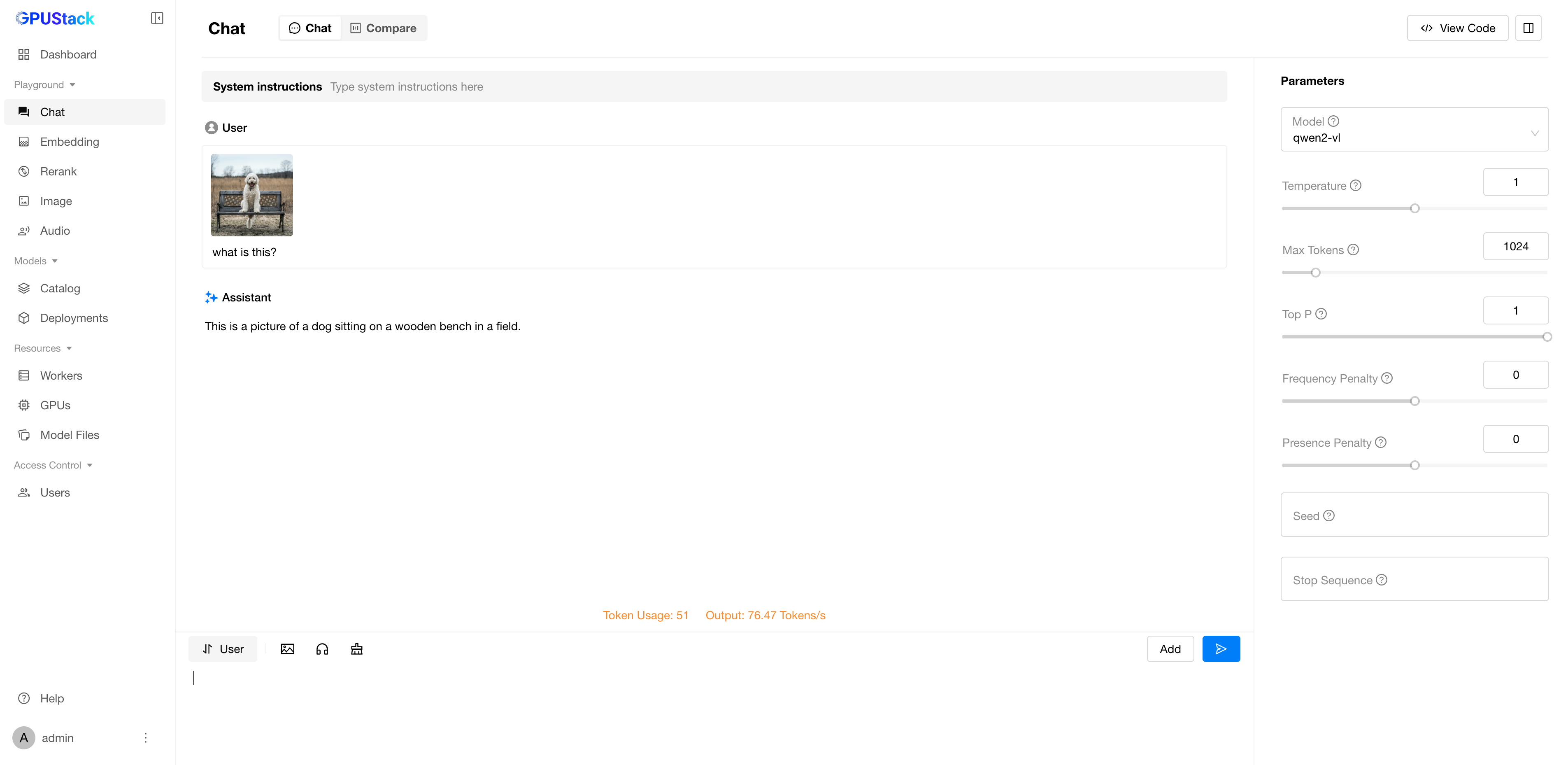Image resolution: width=1568 pixels, height=765 pixels.
Task: Click the upload image icon in input toolbar
Action: point(287,648)
